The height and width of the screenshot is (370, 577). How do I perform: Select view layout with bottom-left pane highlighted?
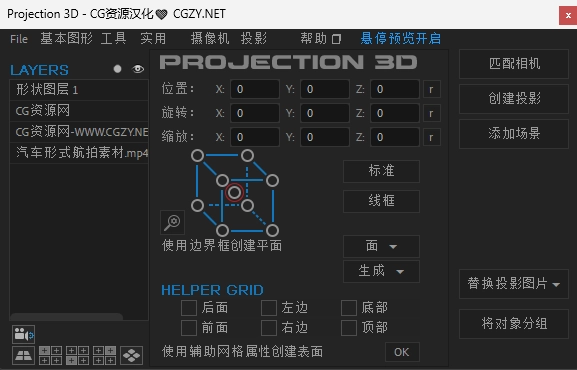tap(77, 355)
